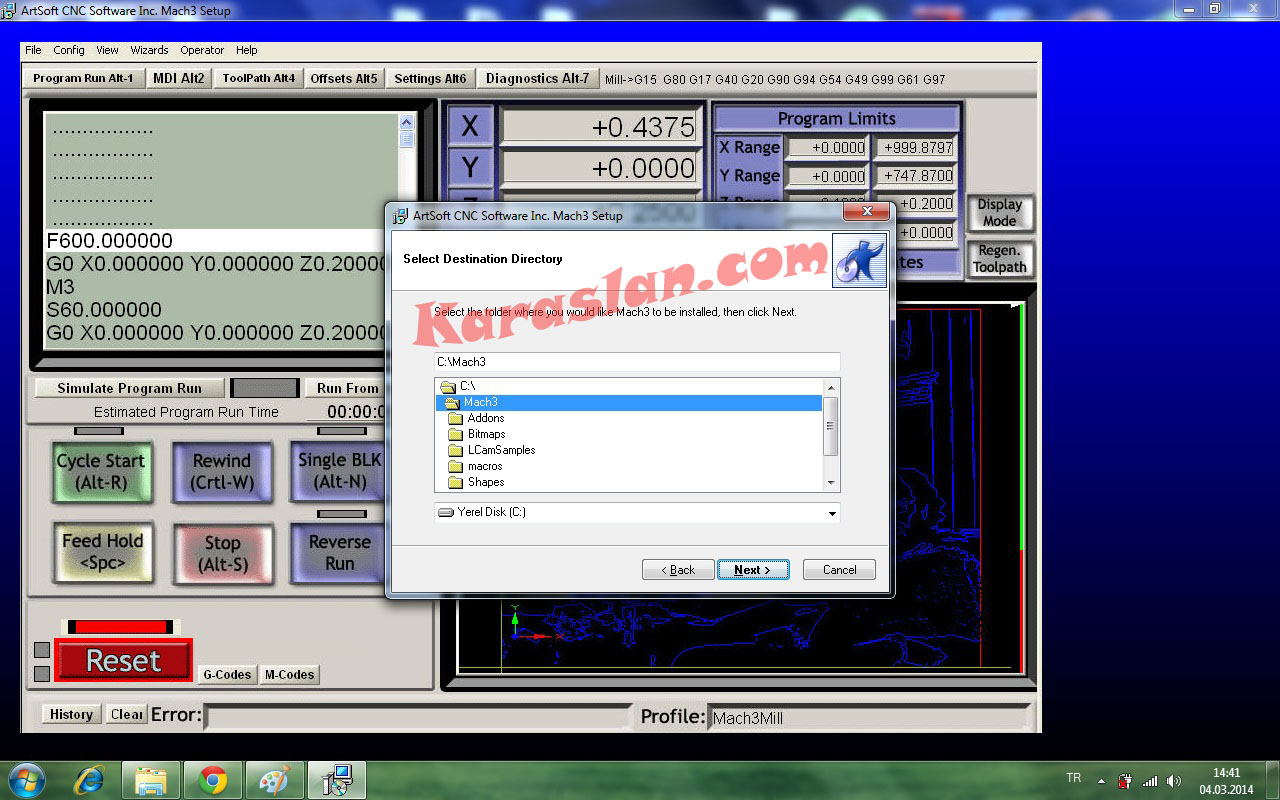Clear the error message

(127, 714)
